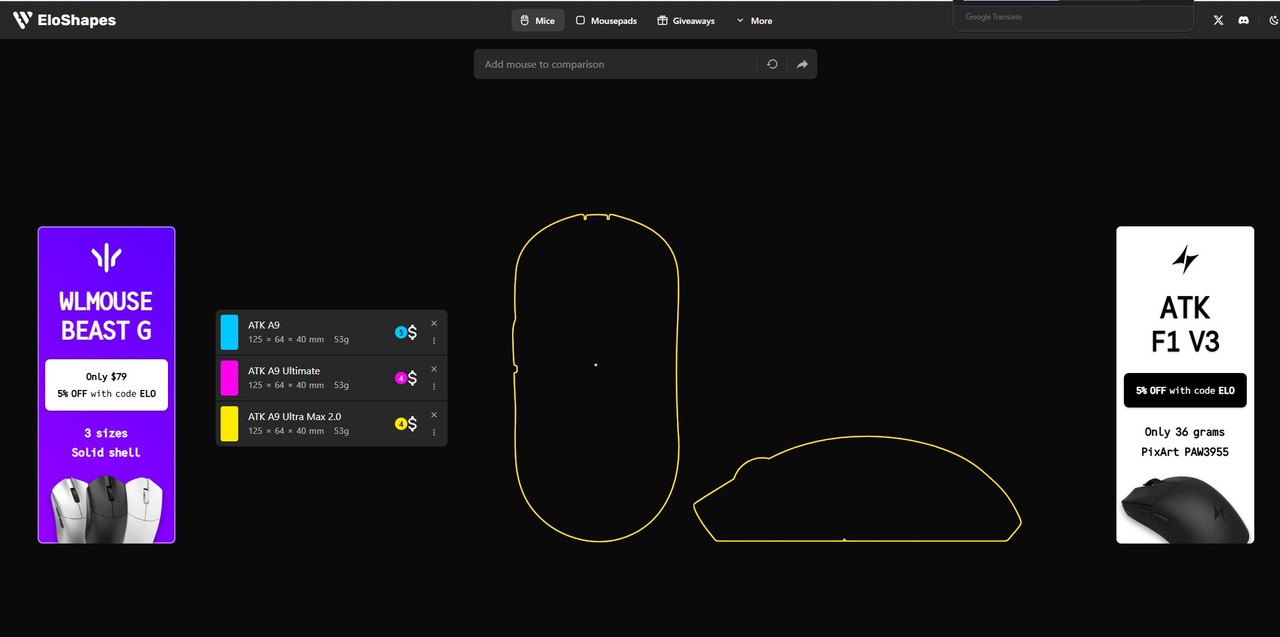This screenshot has width=1280, height=637.
Task: Open price dollar icon for ATK A9 Ultra Max 2.0
Action: point(412,424)
